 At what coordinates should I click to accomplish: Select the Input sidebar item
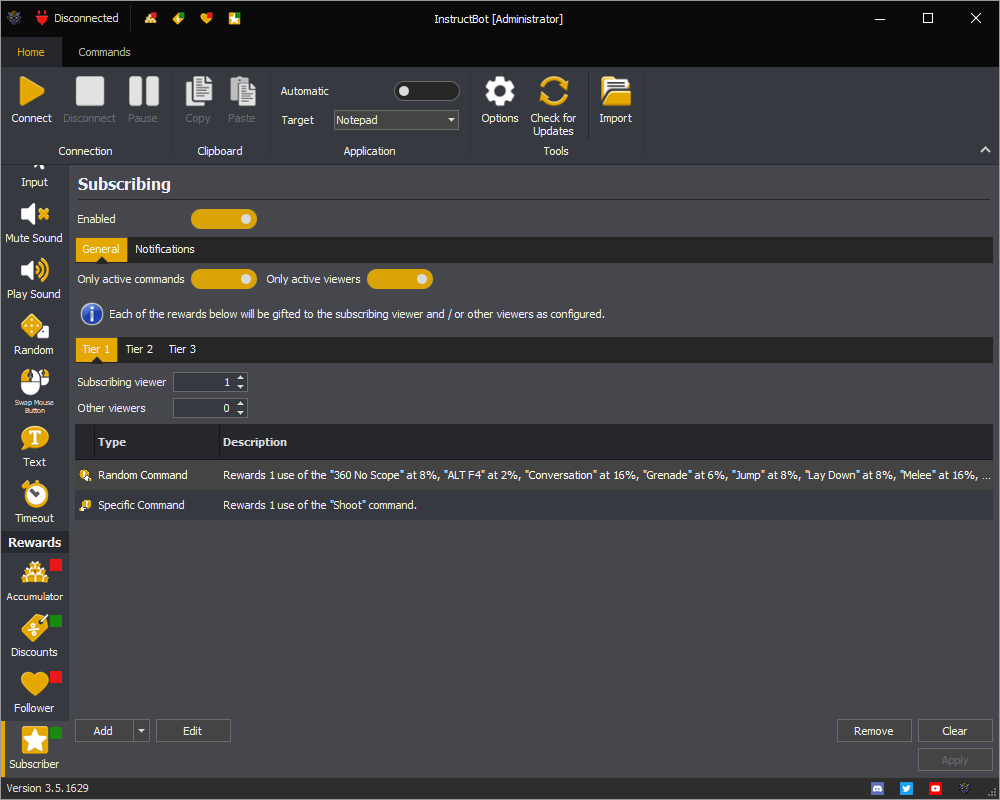pyautogui.click(x=34, y=177)
